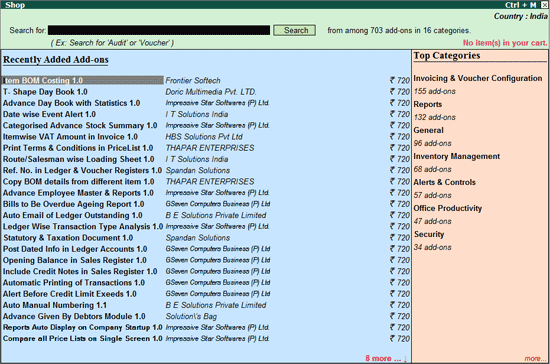Choose Itemwise VAT Amount in Invoice 1.0
The height and width of the screenshot is (364, 550).
70,137
